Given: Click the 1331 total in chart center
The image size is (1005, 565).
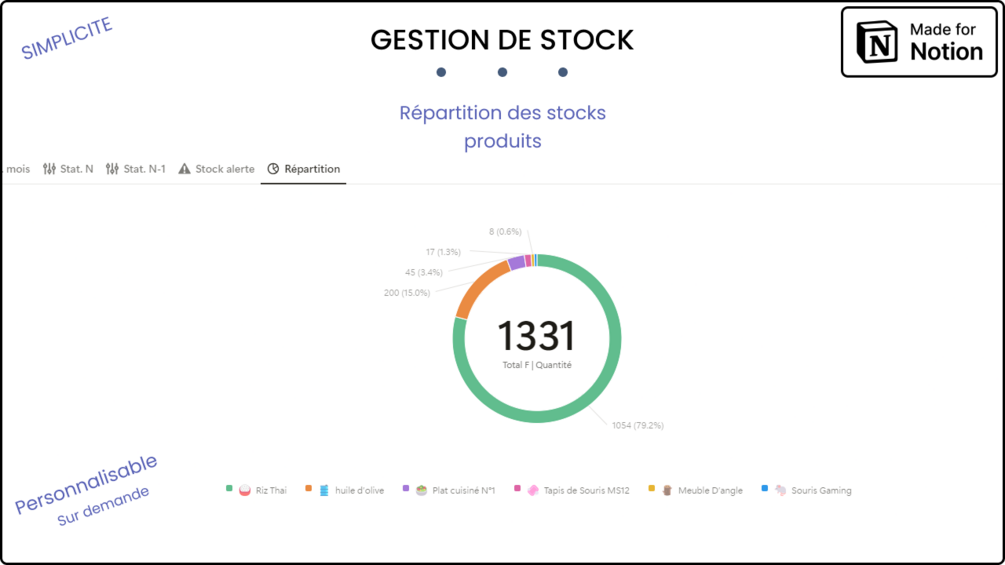Looking at the screenshot, I should pos(536,336).
